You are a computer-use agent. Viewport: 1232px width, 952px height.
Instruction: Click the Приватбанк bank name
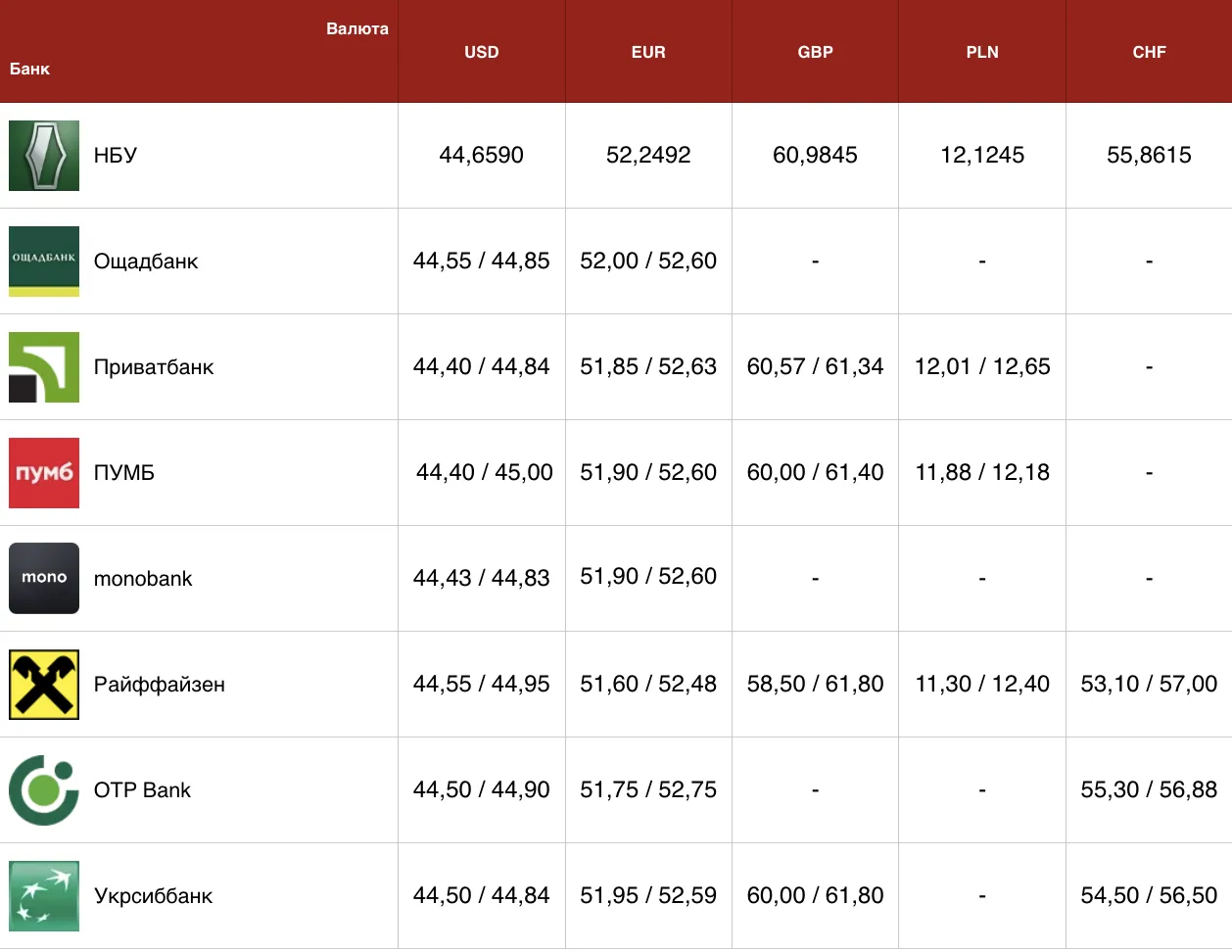click(x=154, y=367)
